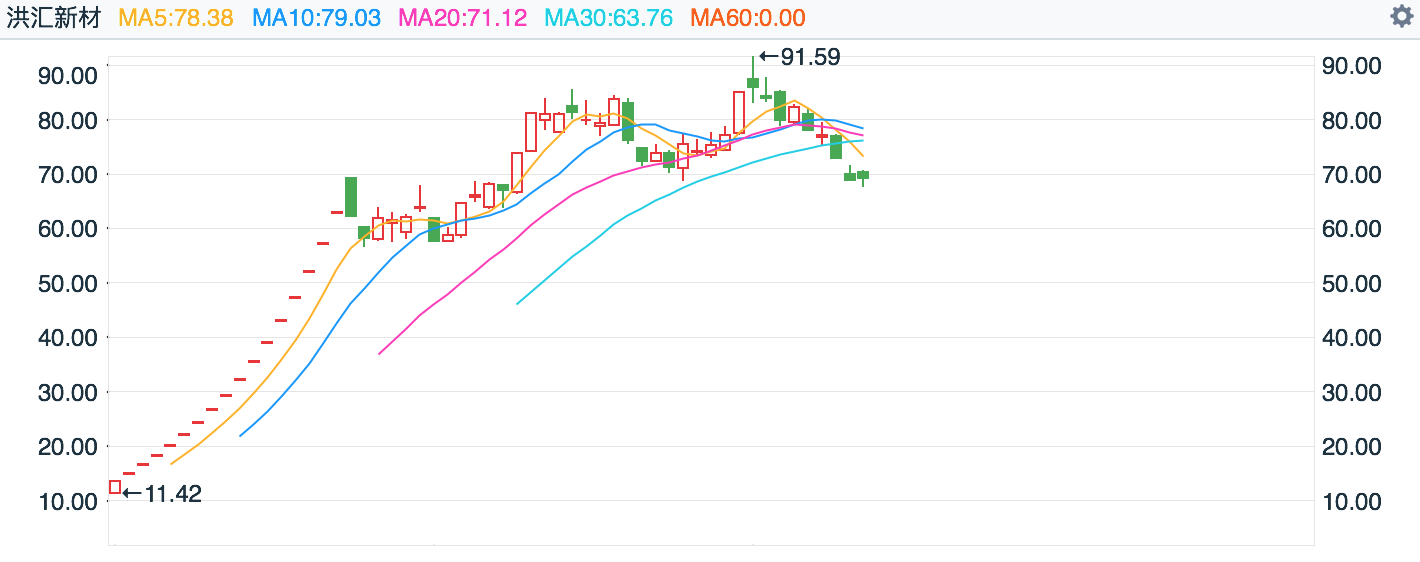Select the first red candlestick near 11.42
The height and width of the screenshot is (562, 1420).
tap(115, 487)
